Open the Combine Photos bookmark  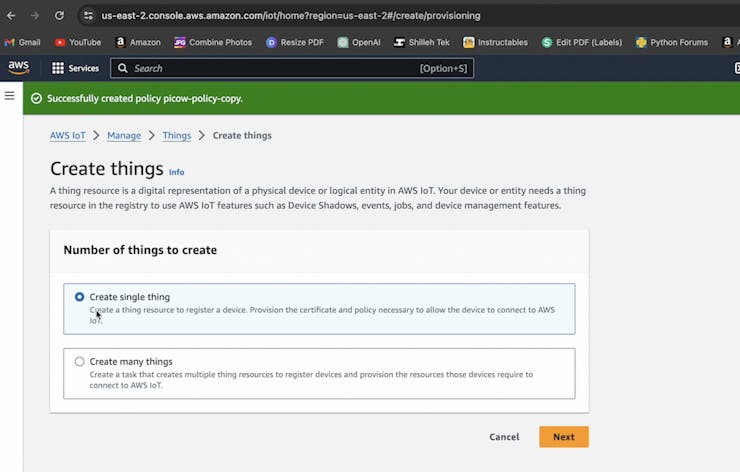[213, 42]
